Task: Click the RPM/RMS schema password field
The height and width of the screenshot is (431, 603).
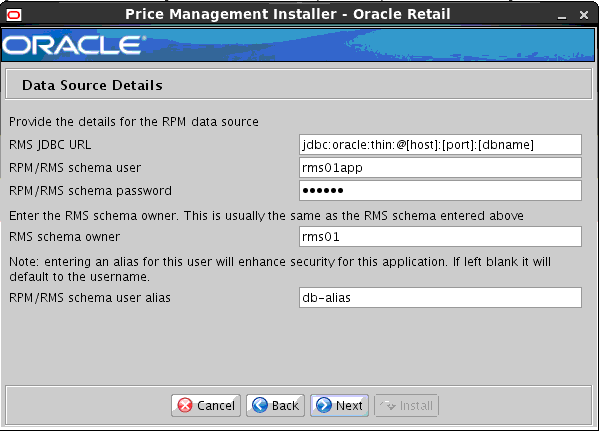Action: point(440,190)
